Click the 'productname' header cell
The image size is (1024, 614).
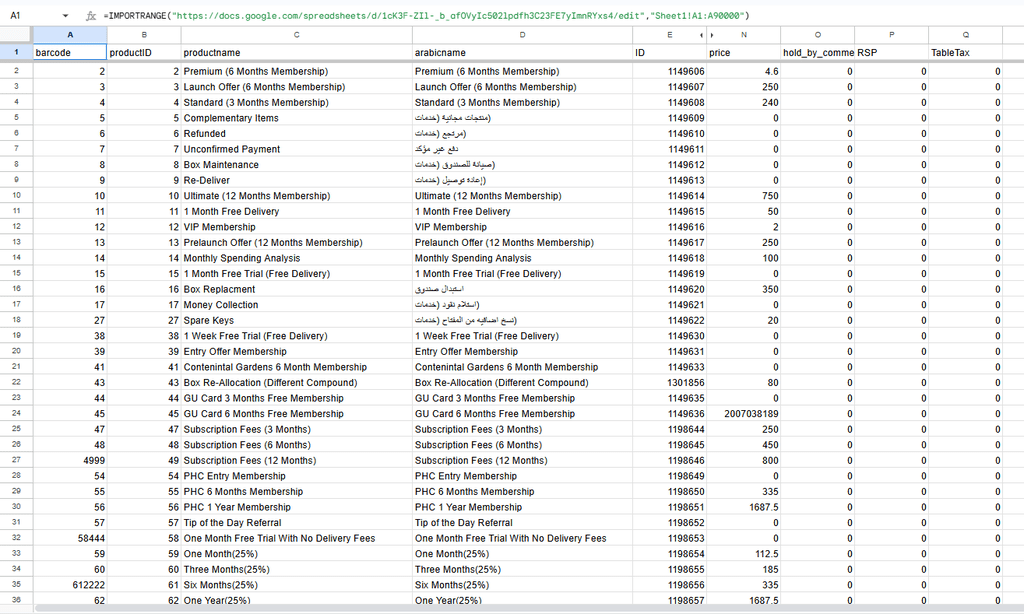[x=296, y=52]
